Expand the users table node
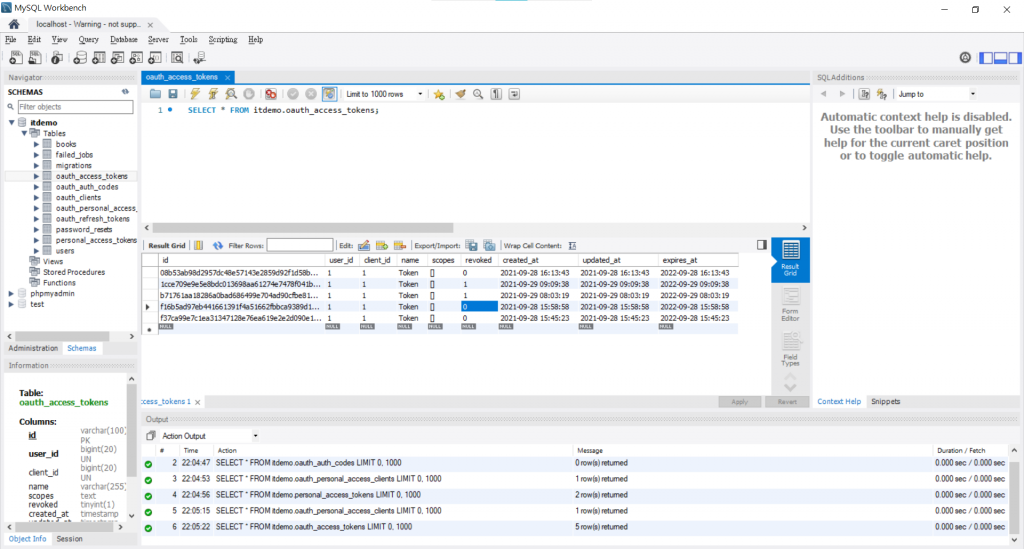 click(37, 251)
